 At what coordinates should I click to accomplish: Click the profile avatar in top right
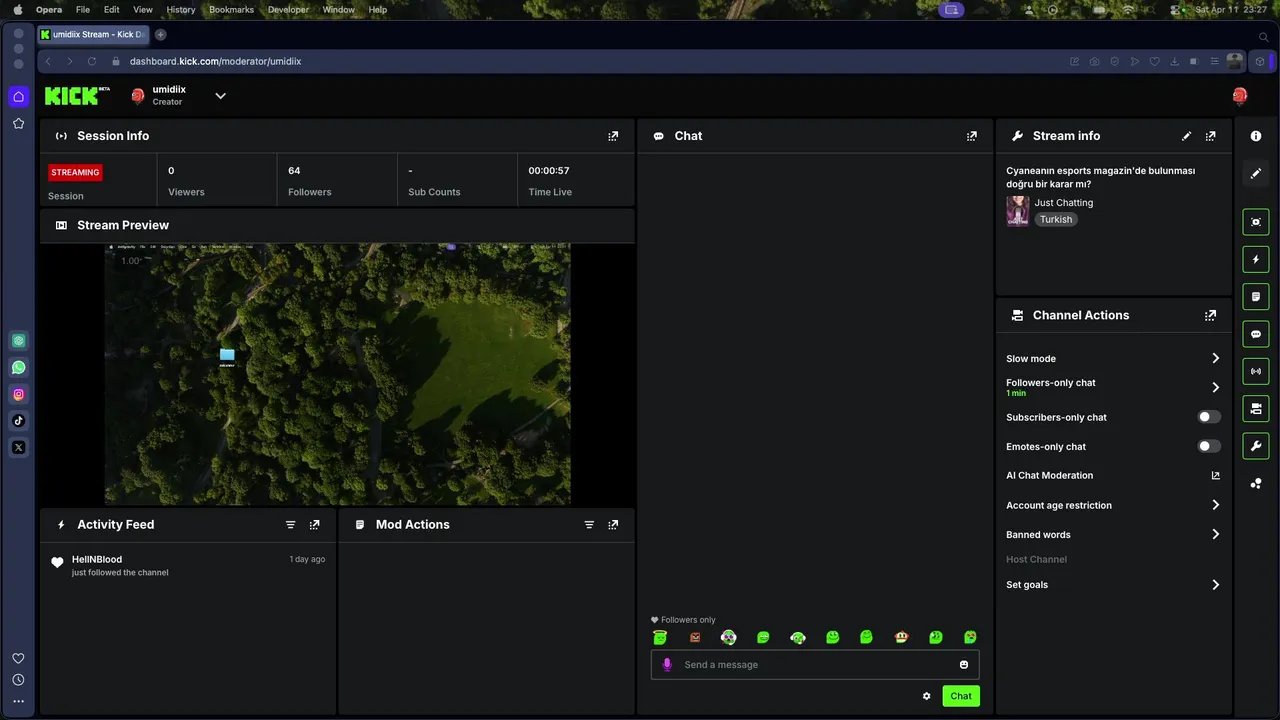point(1240,96)
